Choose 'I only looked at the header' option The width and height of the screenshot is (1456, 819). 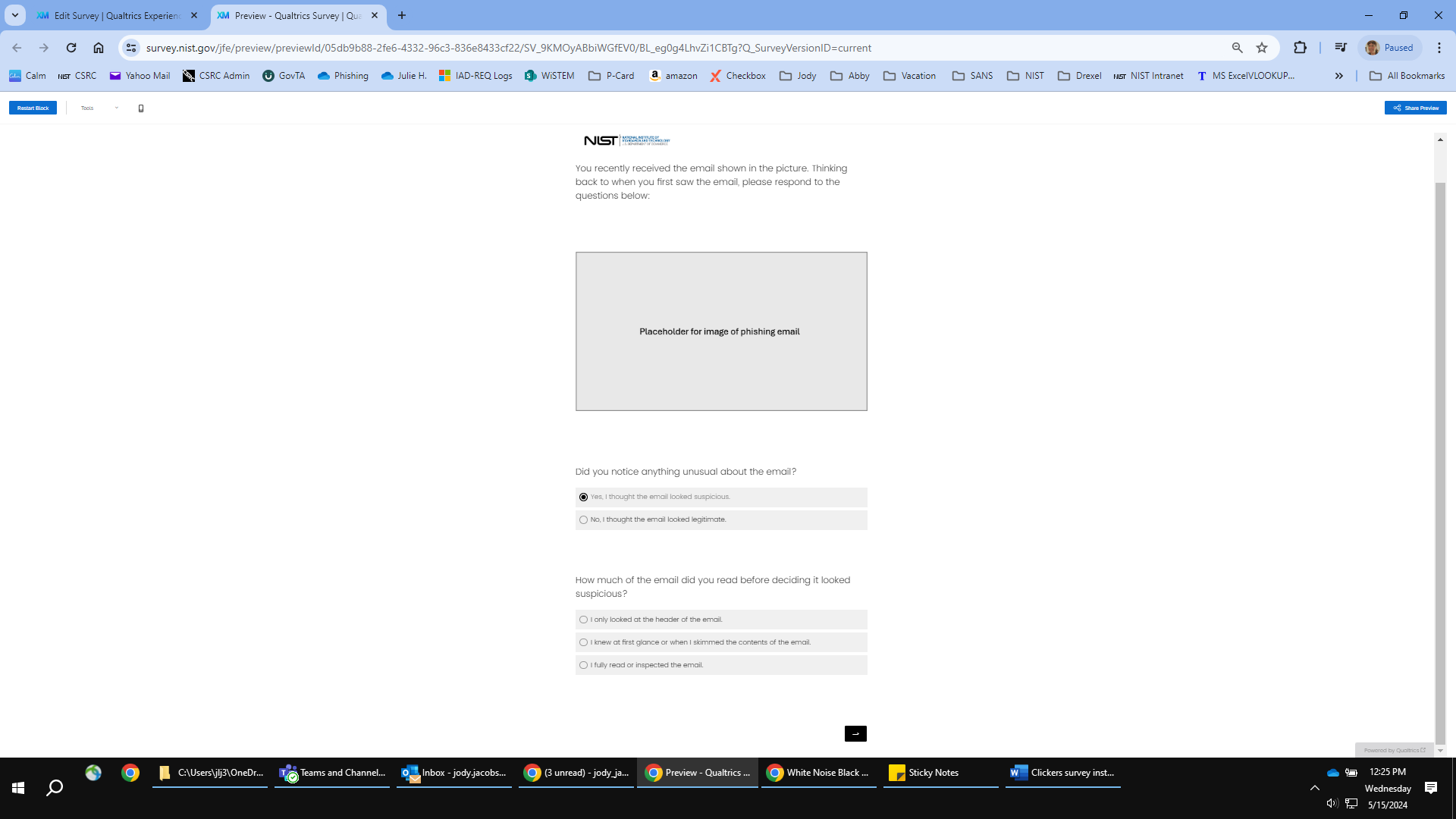pos(583,620)
